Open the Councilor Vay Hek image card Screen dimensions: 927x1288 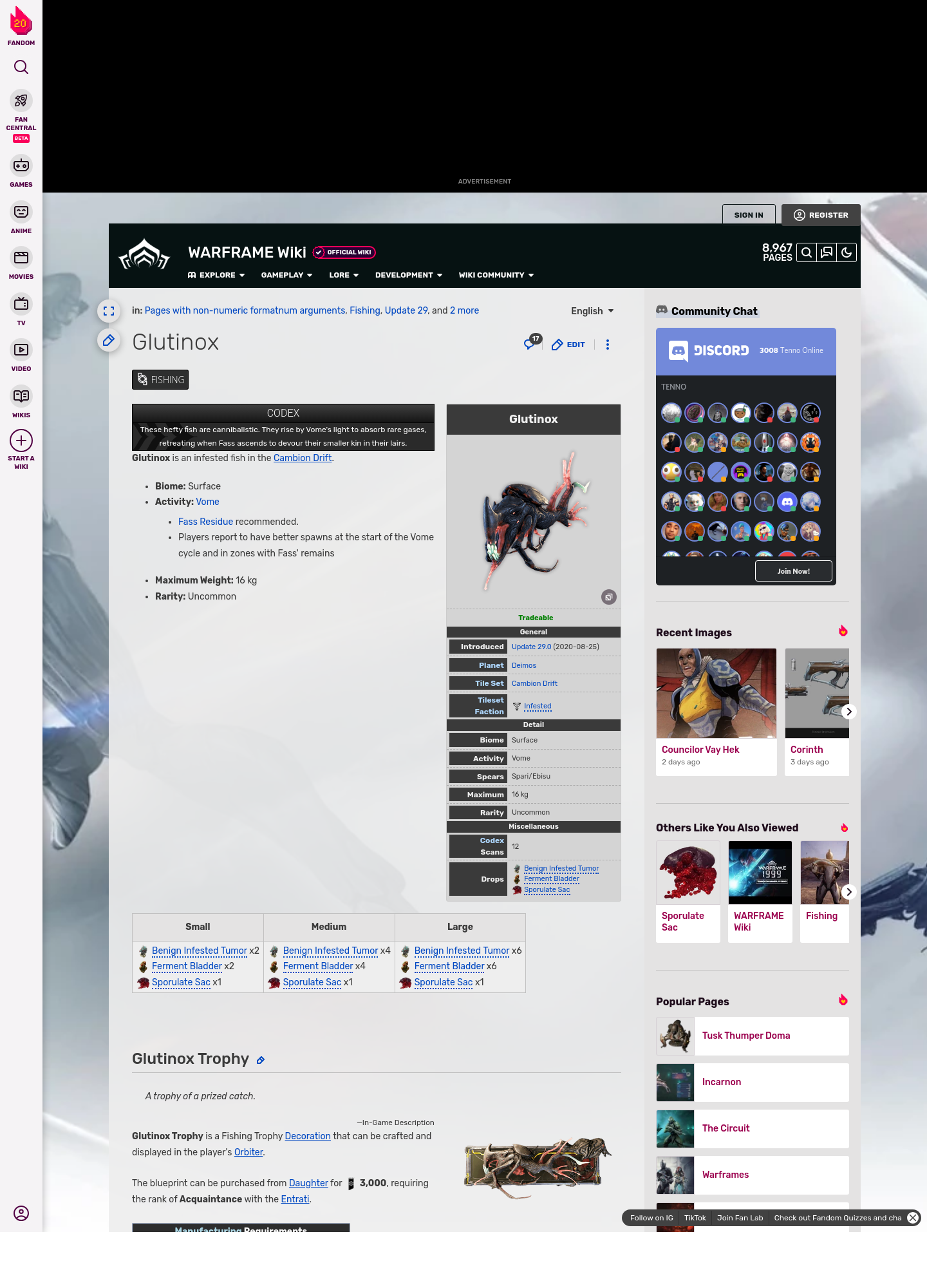(716, 712)
